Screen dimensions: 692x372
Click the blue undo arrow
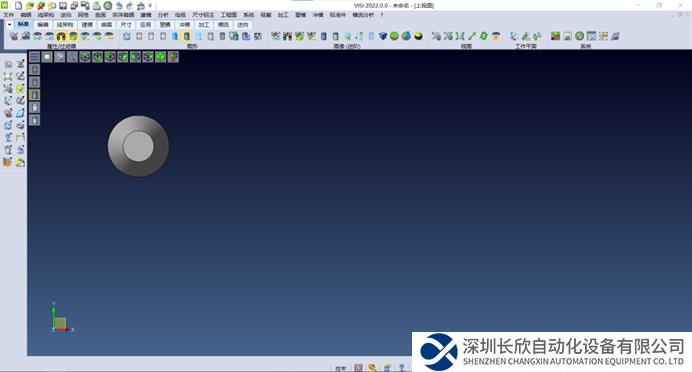[x=119, y=6]
